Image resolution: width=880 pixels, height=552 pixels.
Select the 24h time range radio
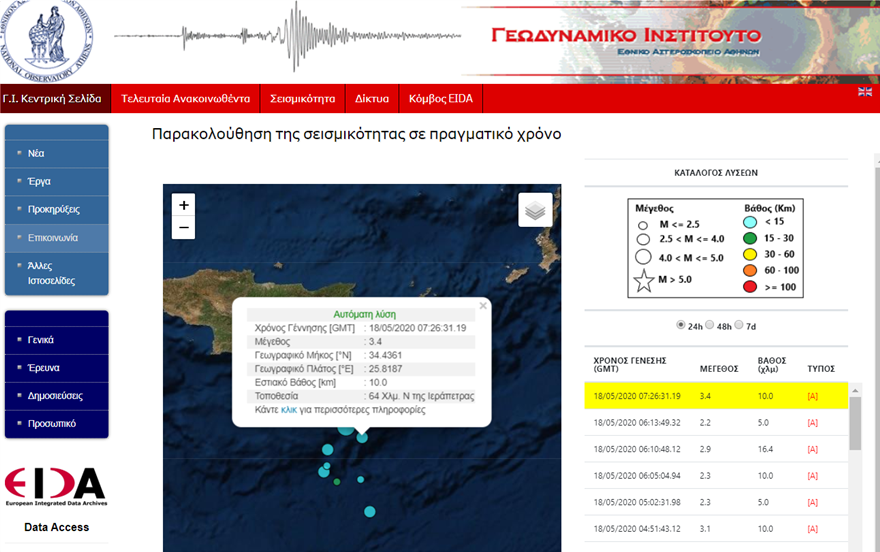(x=682, y=326)
